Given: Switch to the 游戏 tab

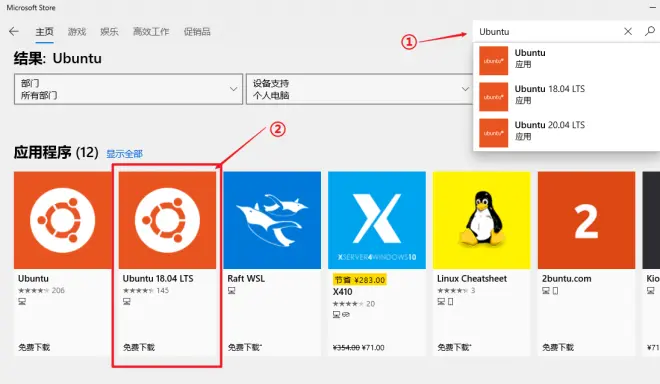Looking at the screenshot, I should point(77,32).
